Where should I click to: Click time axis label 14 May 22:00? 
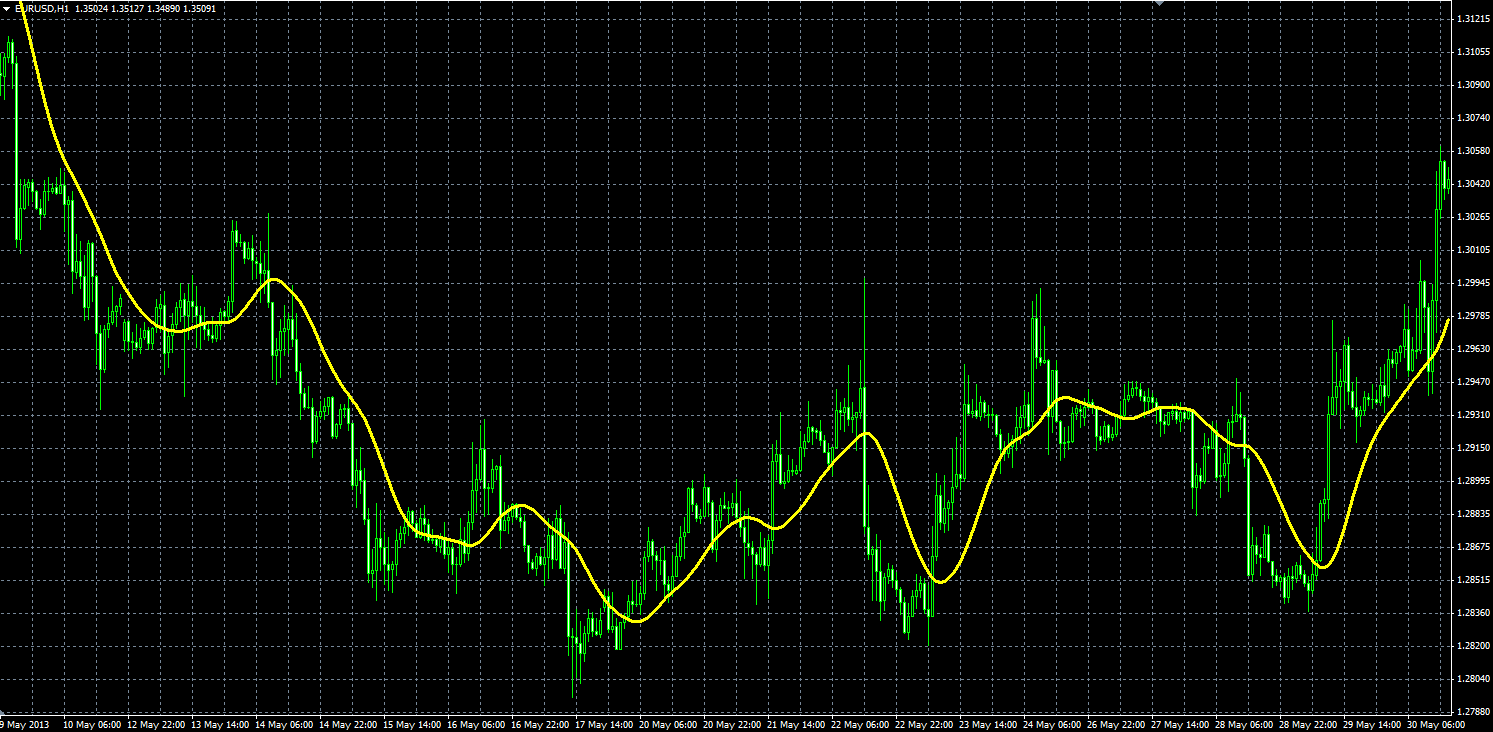(349, 724)
